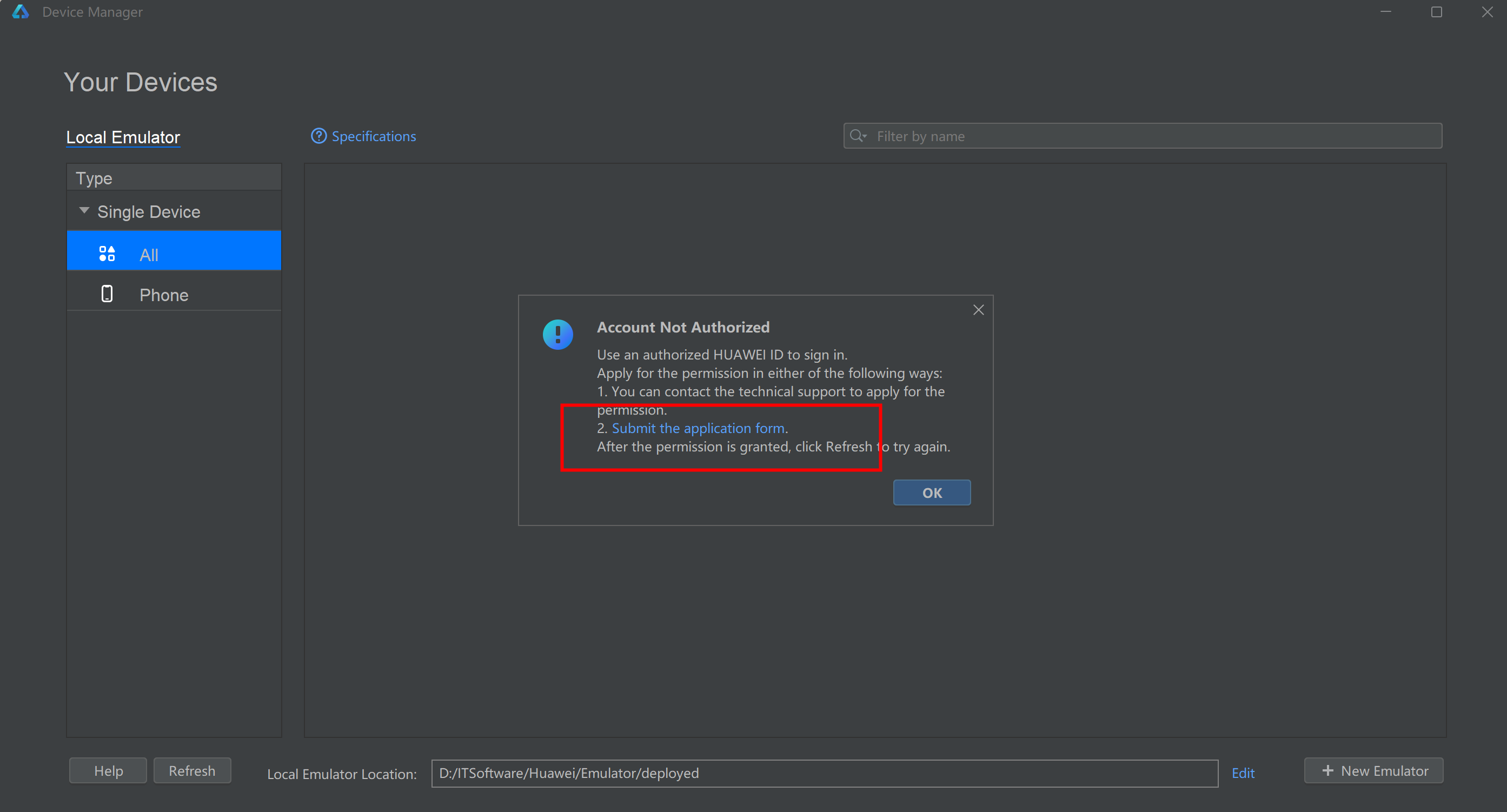Image resolution: width=1507 pixels, height=812 pixels.
Task: Click the All devices grid icon
Action: pos(107,254)
